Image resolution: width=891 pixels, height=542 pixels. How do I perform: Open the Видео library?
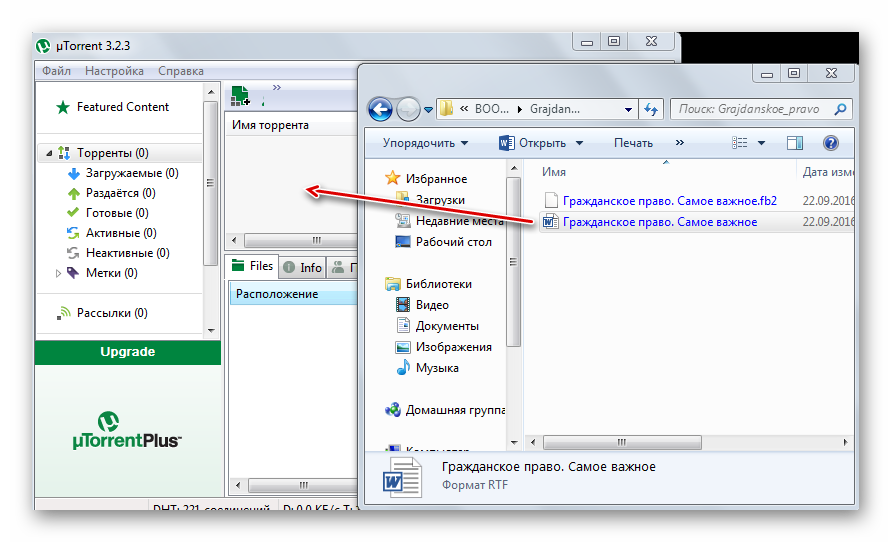point(422,305)
